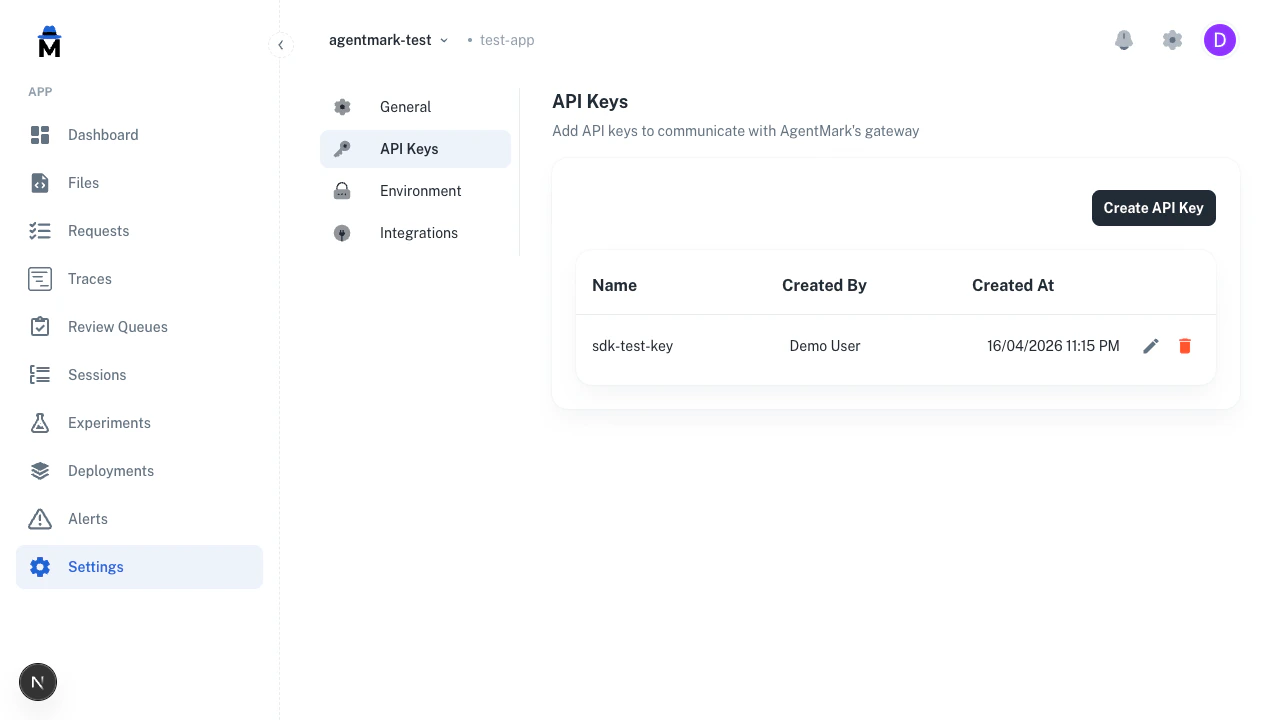Select the General settings item

(405, 107)
